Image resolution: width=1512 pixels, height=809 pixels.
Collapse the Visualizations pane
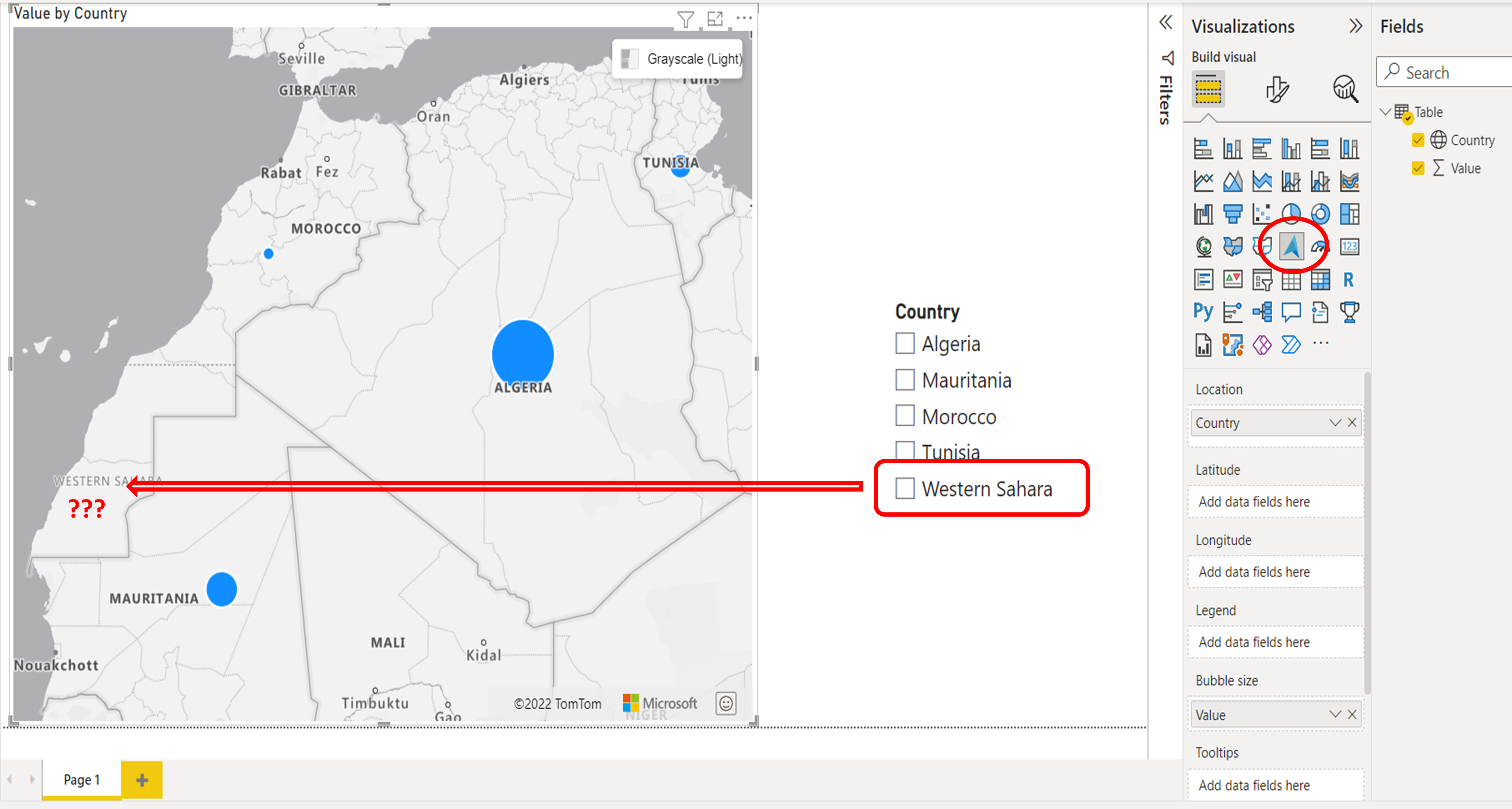1355,26
